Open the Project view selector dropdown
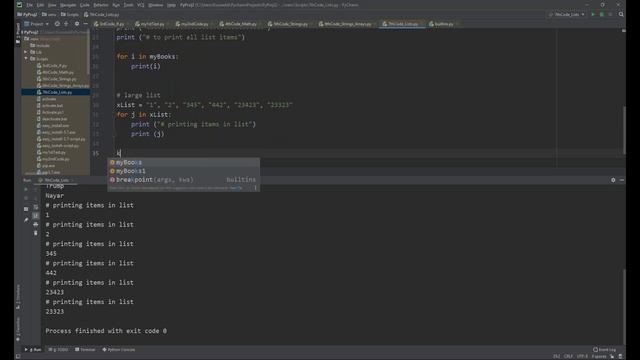Image resolution: width=640 pixels, height=360 pixels. click(36, 24)
